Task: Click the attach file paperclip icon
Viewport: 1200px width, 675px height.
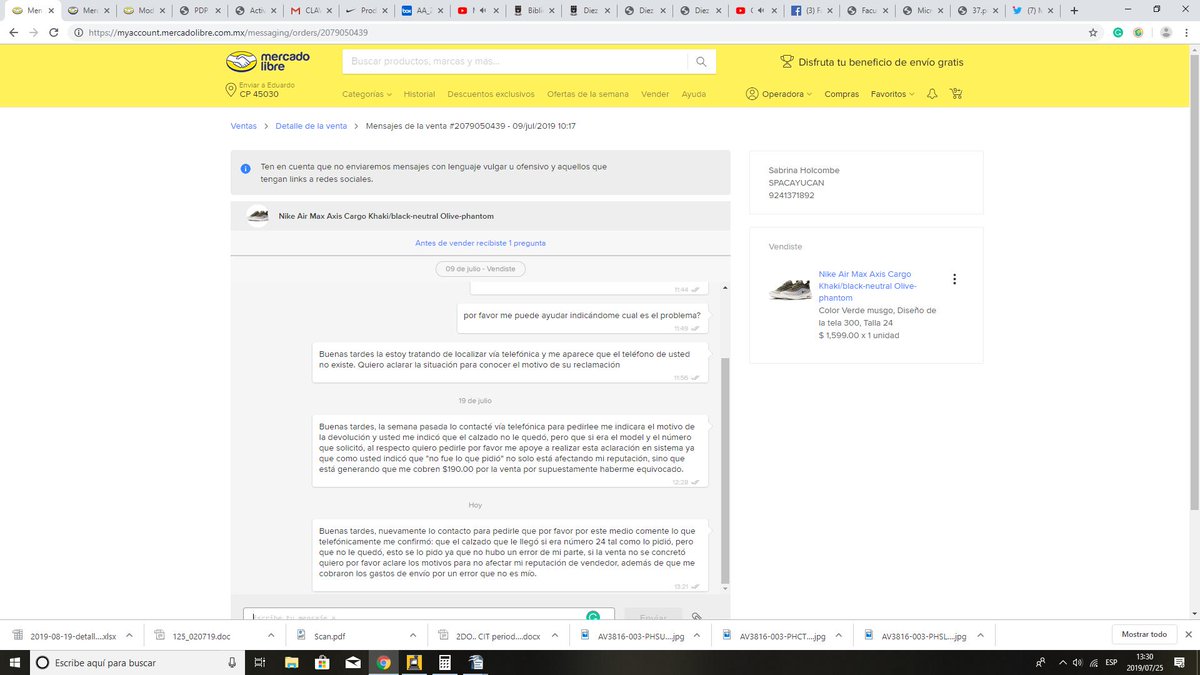Action: pos(696,618)
